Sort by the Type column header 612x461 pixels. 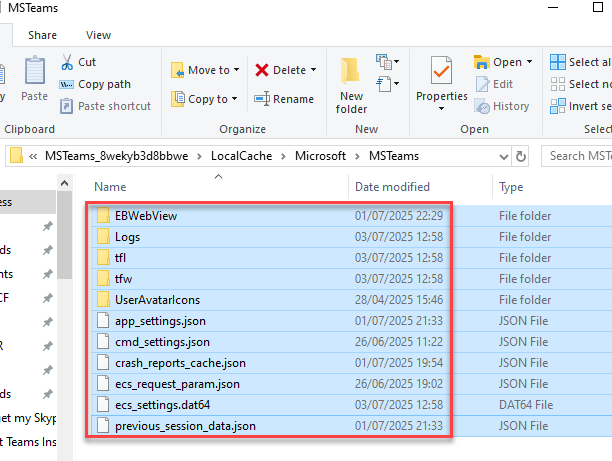[511, 187]
